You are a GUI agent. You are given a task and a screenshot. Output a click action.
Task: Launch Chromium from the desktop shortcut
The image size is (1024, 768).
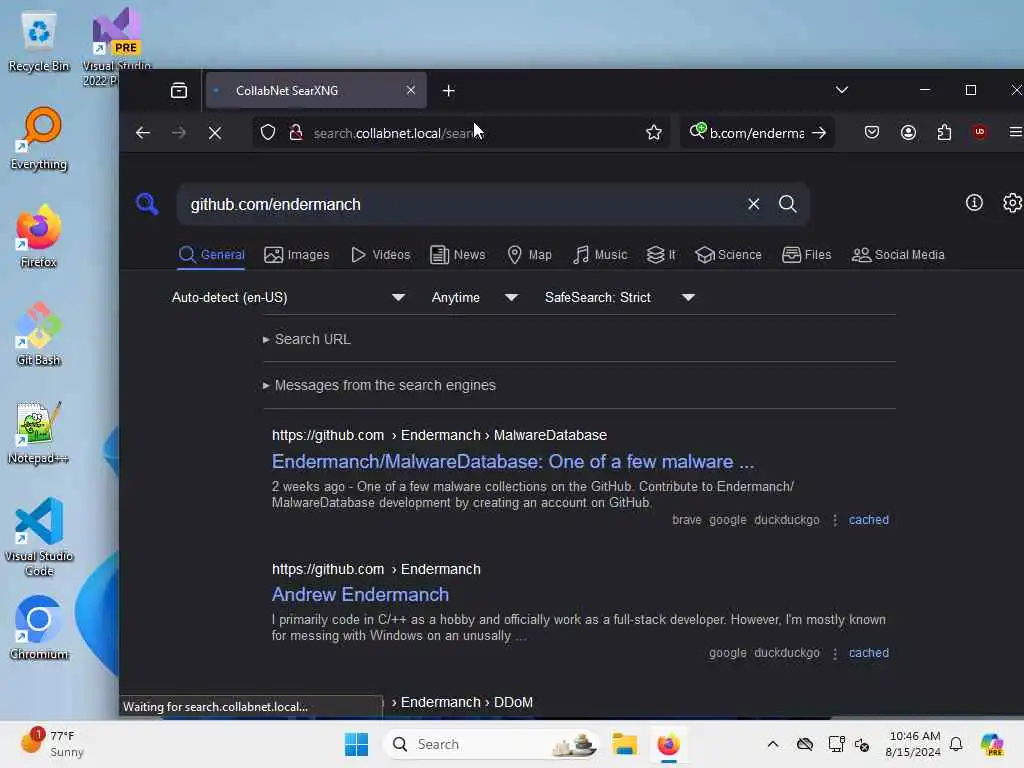(39, 628)
